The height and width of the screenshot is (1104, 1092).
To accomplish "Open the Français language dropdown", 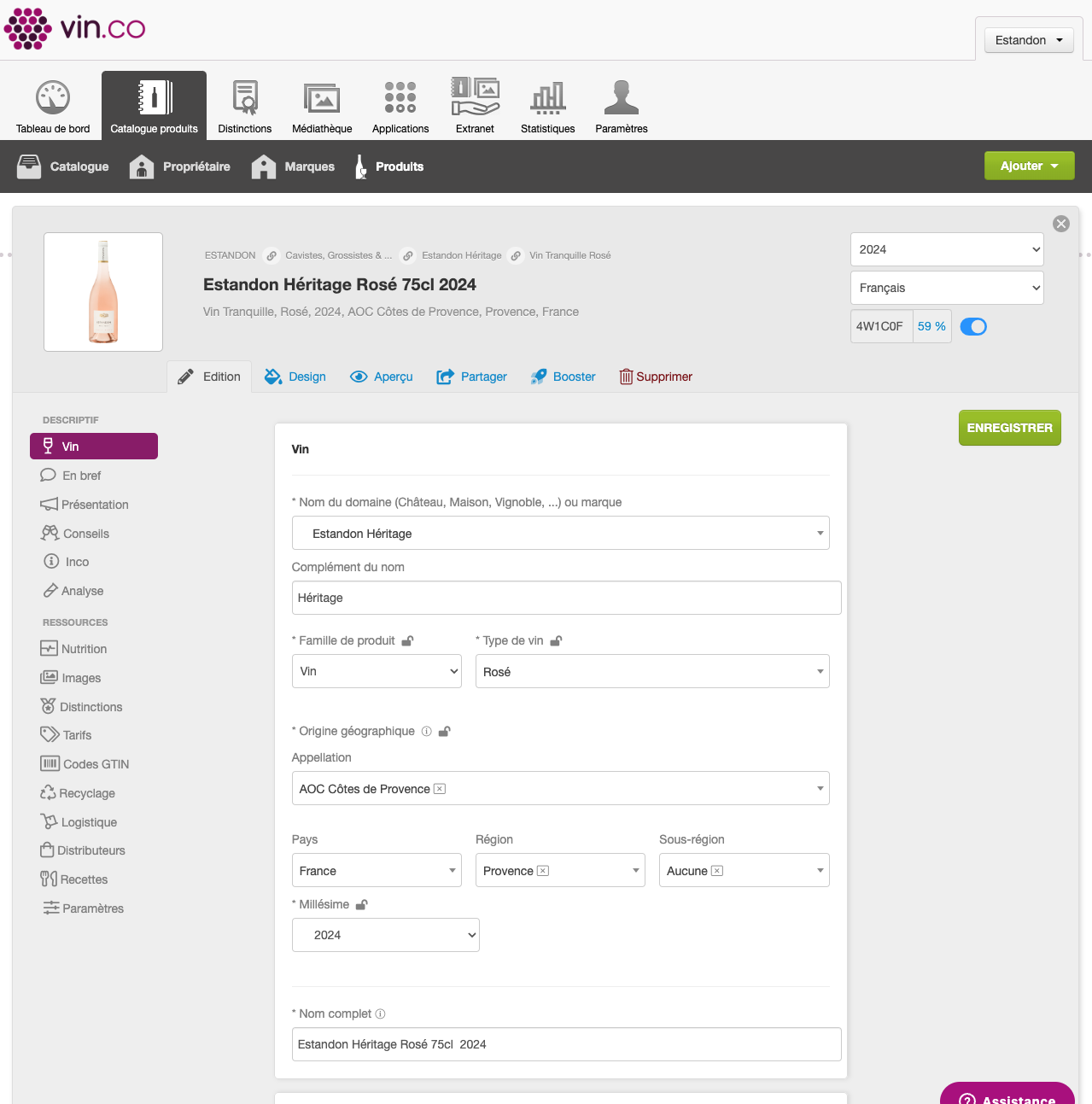I will click(946, 288).
